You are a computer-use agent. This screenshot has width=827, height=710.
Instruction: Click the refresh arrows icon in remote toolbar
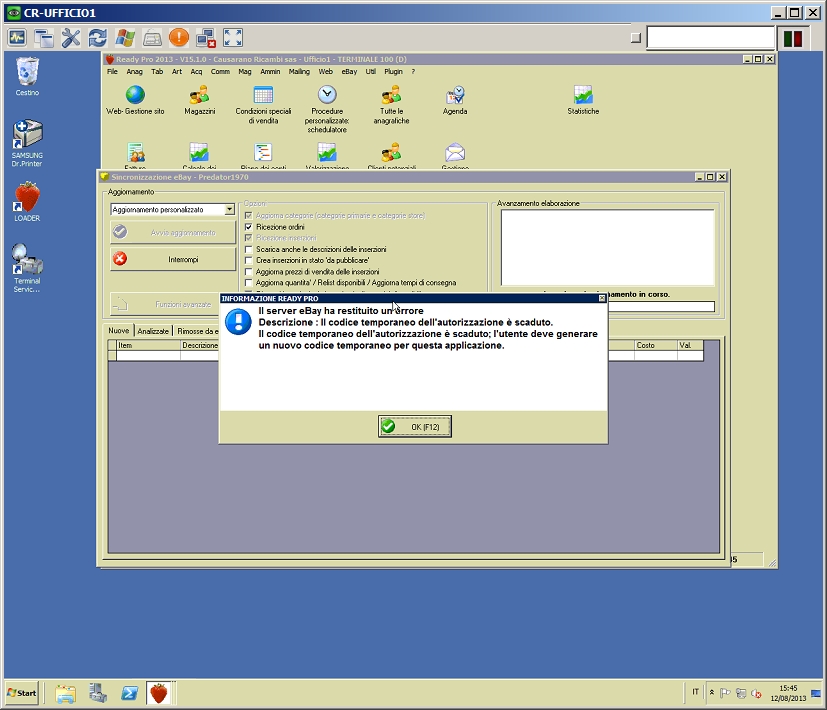click(98, 37)
